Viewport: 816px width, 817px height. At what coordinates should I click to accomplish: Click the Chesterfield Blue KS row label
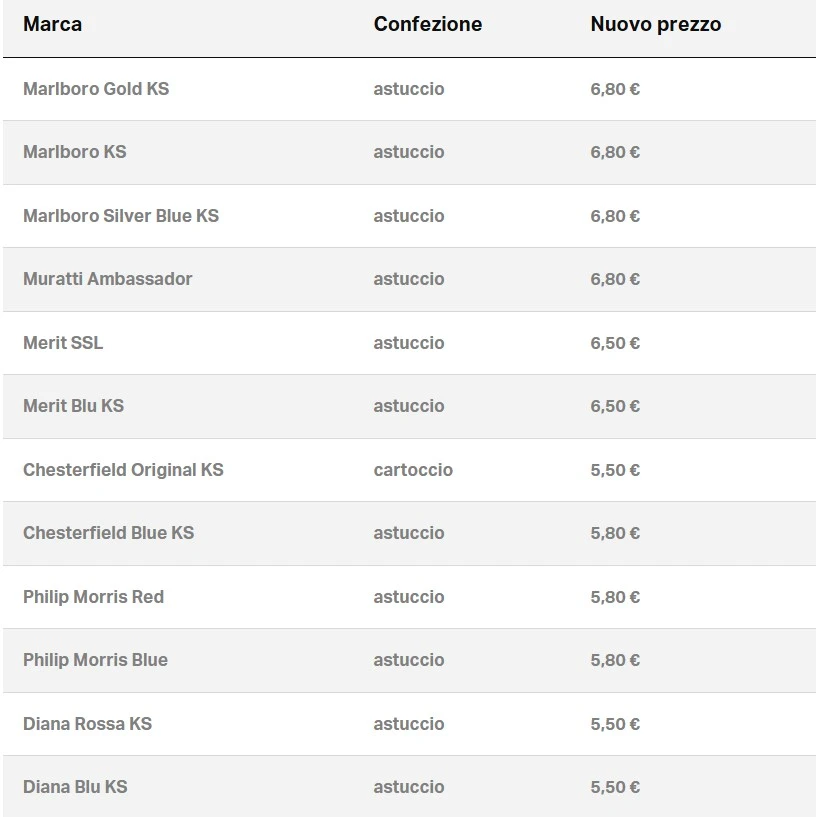(109, 533)
